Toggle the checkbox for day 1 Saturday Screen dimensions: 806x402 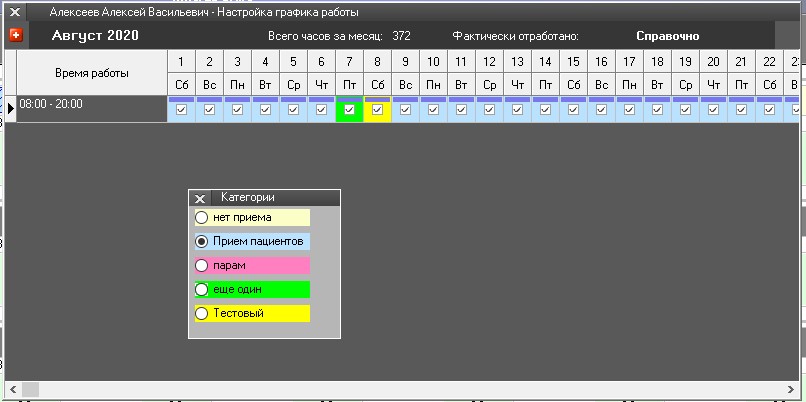(x=181, y=110)
